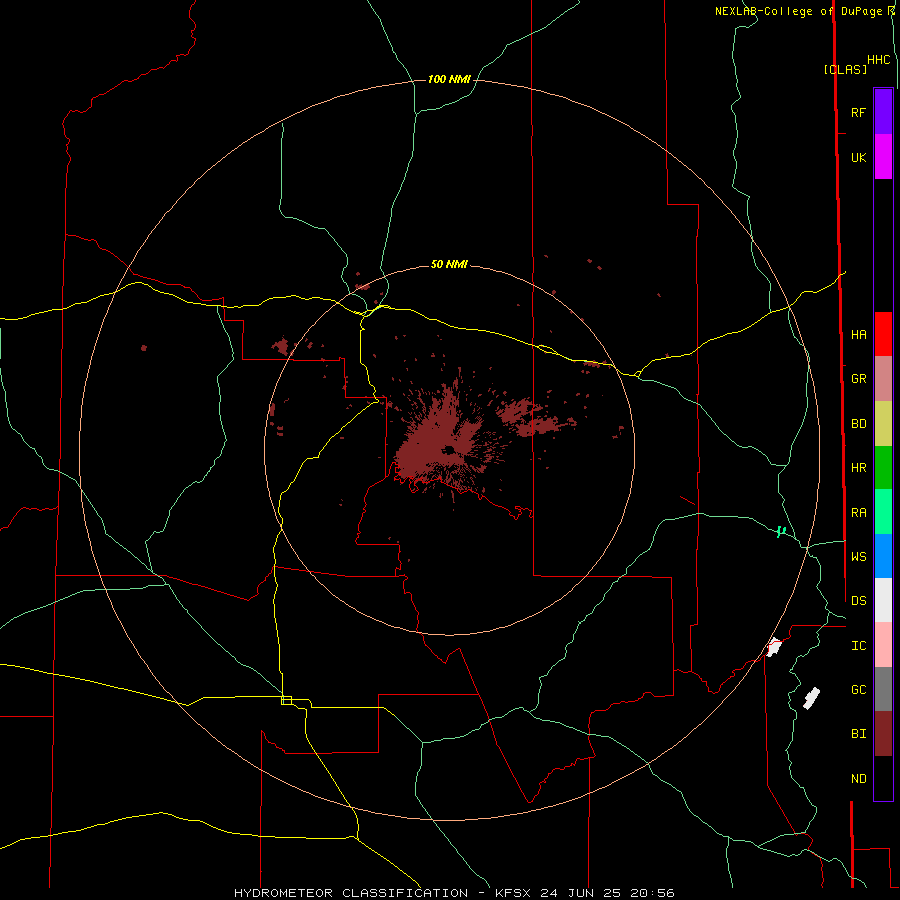900x900 pixels.
Task: Click the RF legend label
Action: 858,112
